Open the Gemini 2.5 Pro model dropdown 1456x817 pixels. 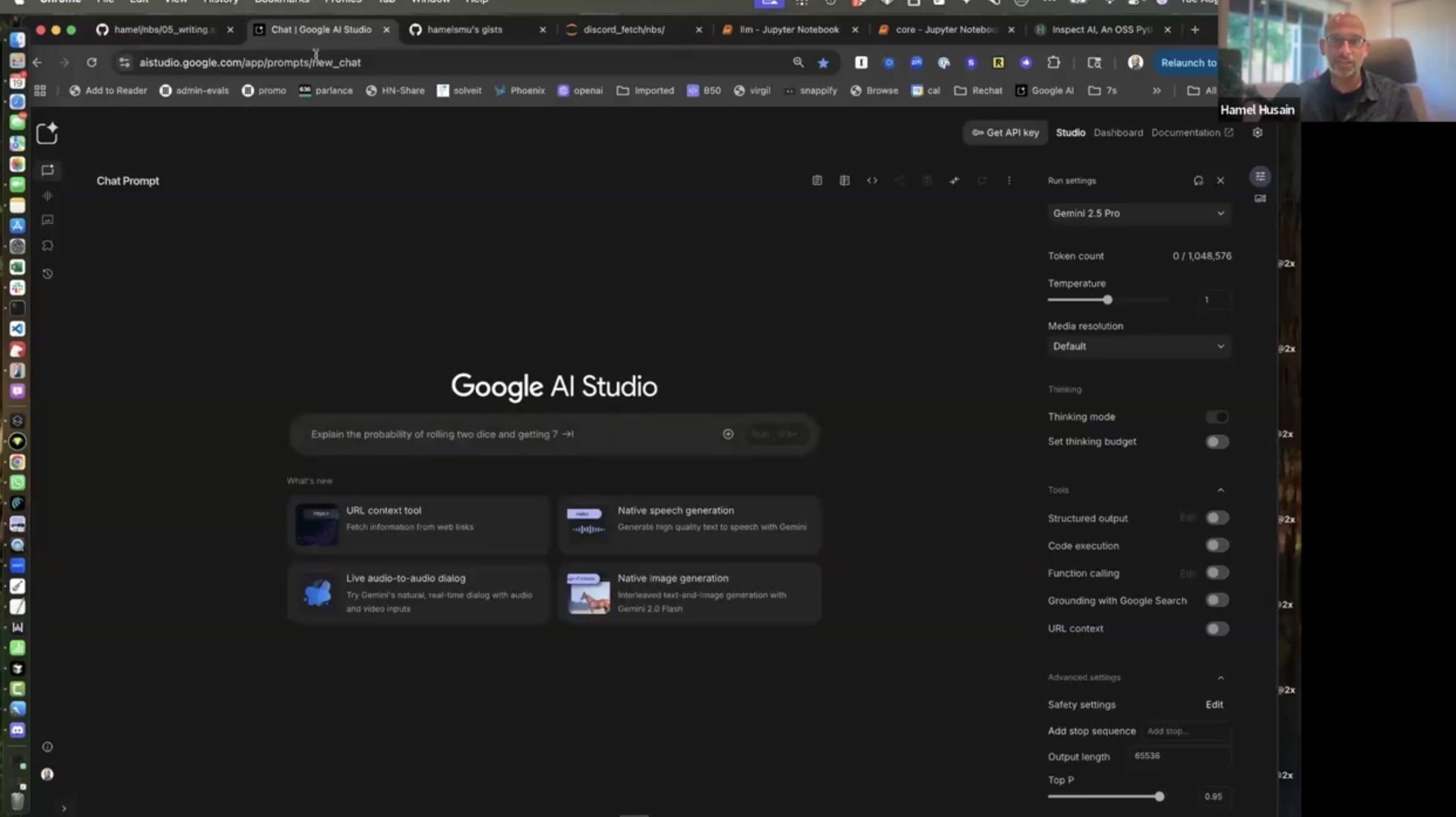click(1138, 213)
